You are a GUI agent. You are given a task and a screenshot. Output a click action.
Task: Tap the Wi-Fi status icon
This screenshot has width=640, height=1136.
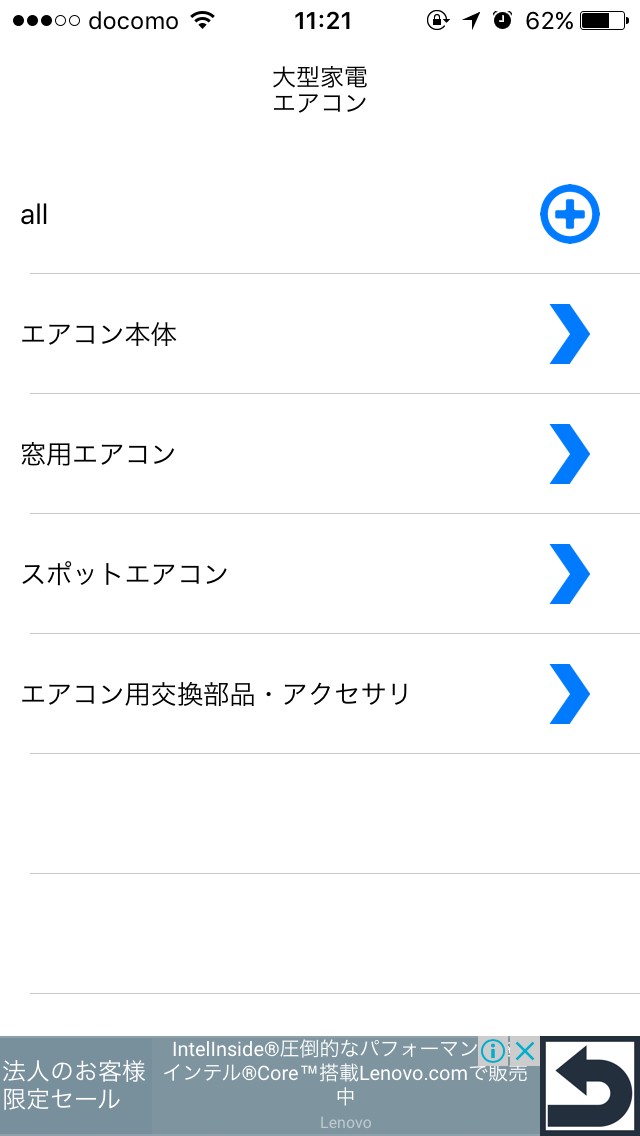tap(203, 20)
